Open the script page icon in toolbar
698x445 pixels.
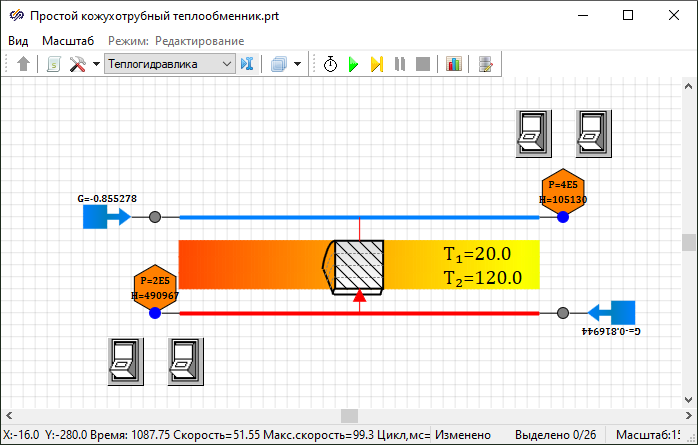53,64
